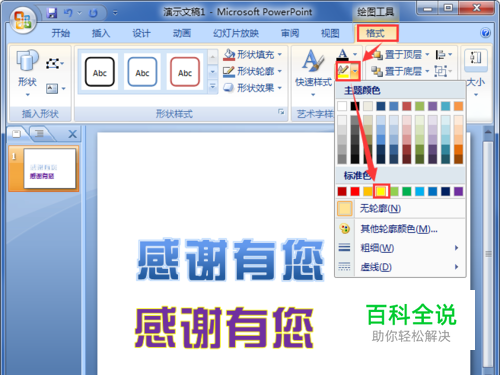Image resolution: width=500 pixels, height=375 pixels.
Task: Close the slides pane with X
Action: point(72,134)
